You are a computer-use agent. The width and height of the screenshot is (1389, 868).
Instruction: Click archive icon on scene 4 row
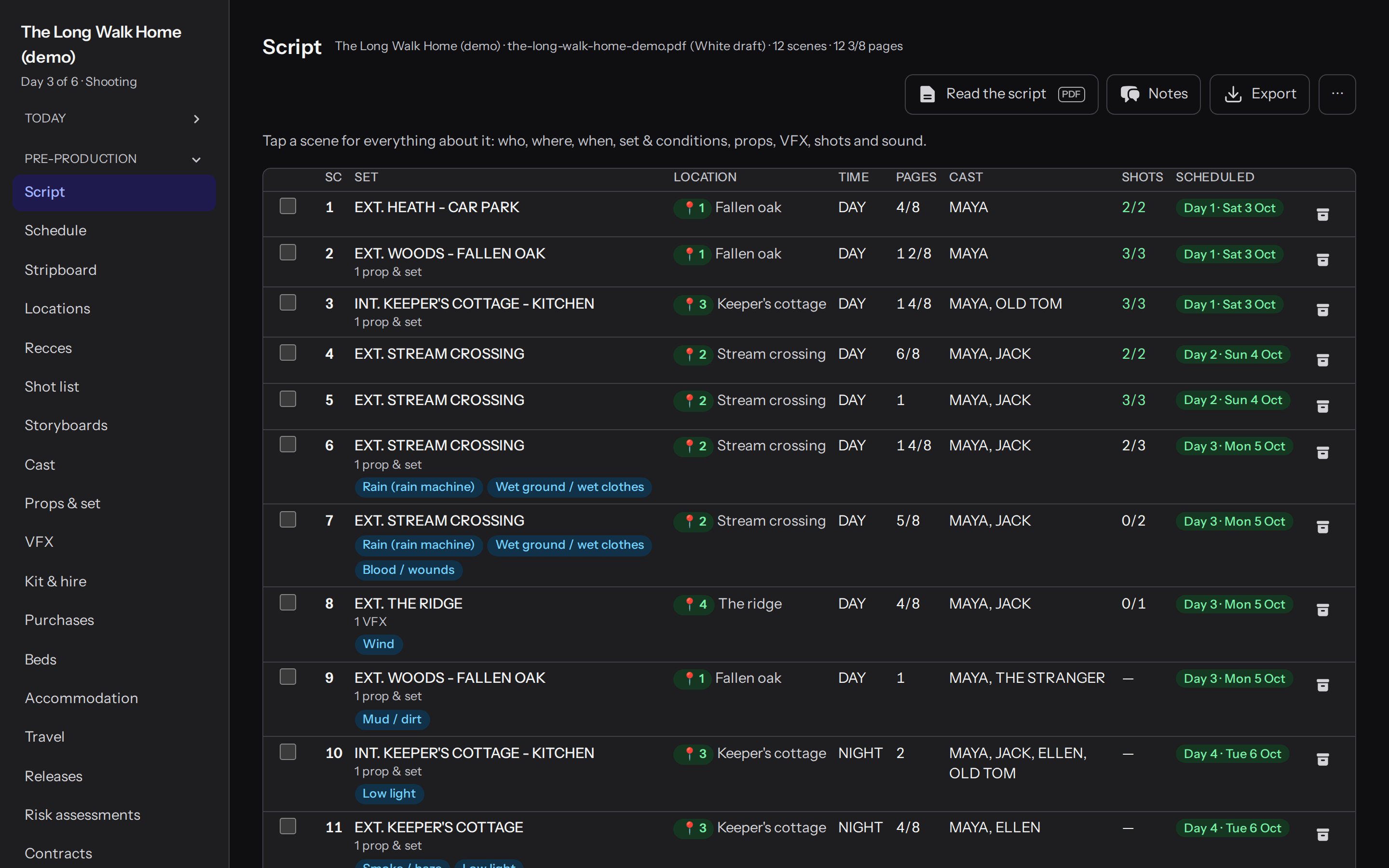[1322, 360]
